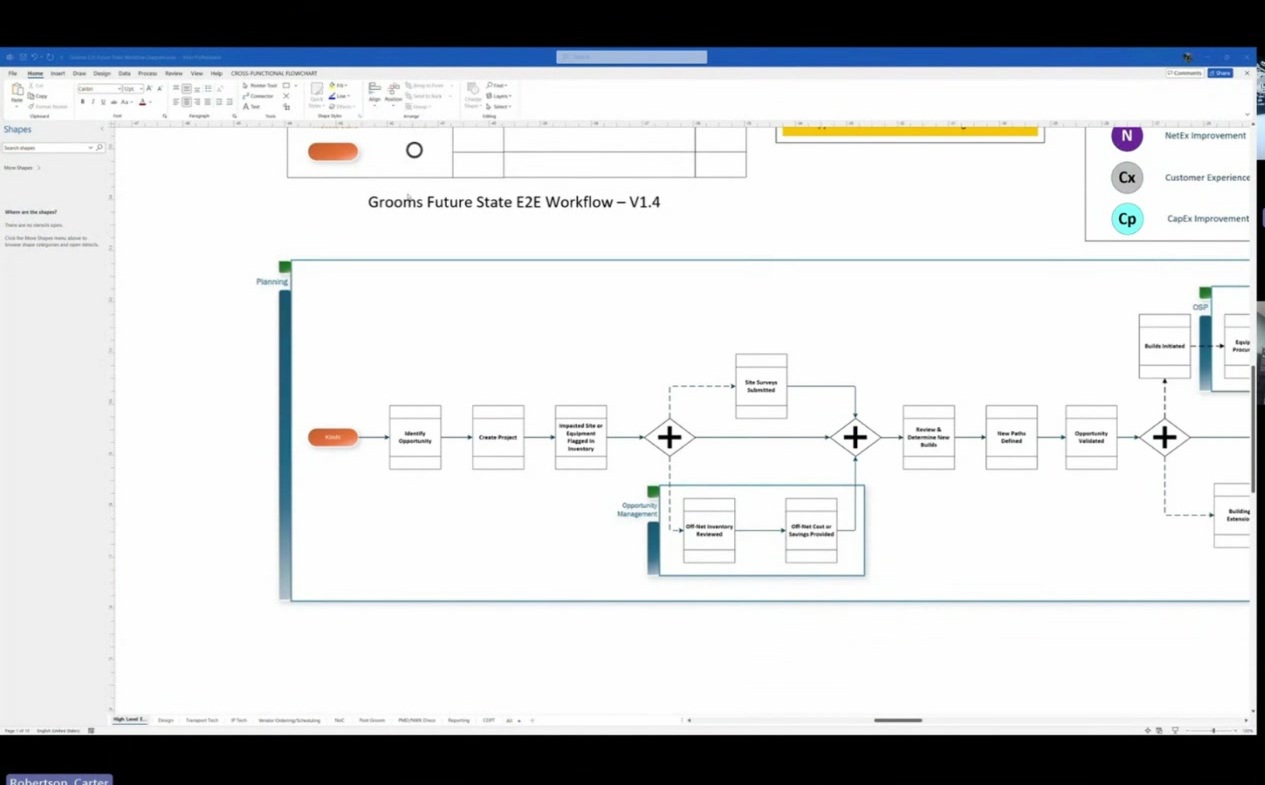
Task: Expand More Shapes in Shapes panel
Action: (x=21, y=168)
